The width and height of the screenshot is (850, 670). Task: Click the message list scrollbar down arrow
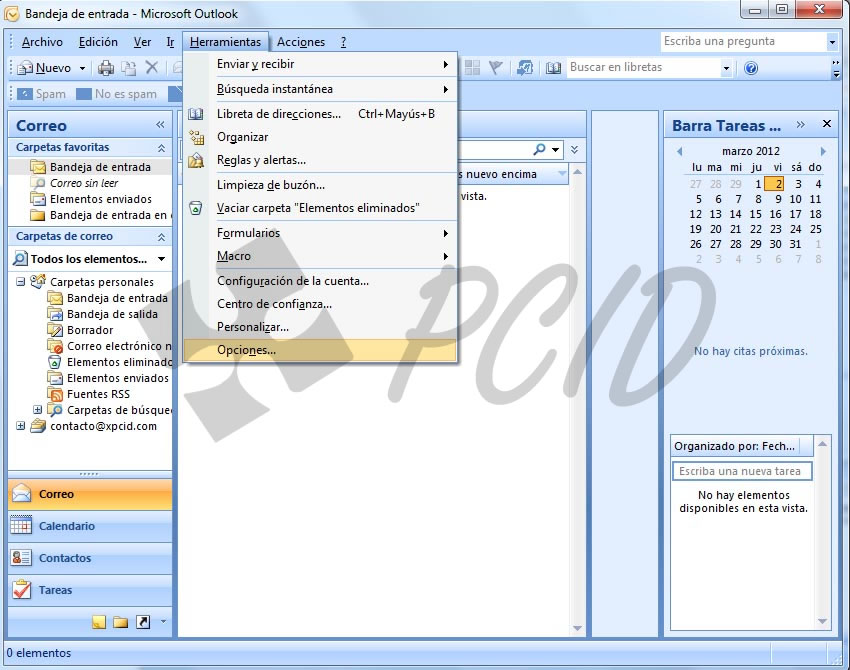pyautogui.click(x=577, y=628)
